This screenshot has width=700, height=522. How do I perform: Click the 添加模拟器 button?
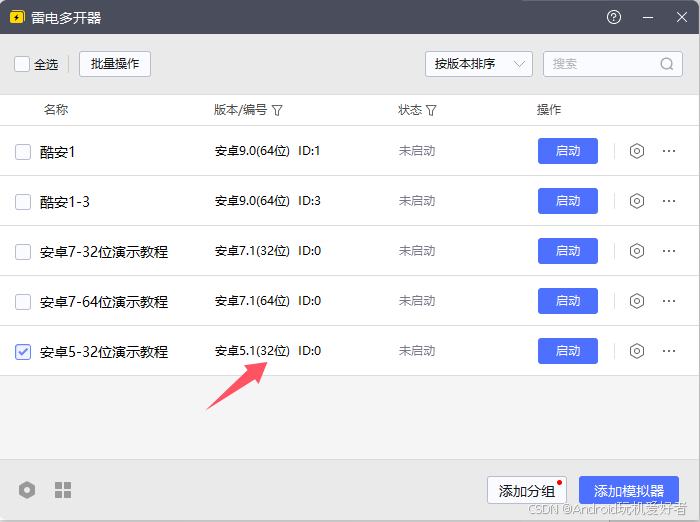coord(629,490)
